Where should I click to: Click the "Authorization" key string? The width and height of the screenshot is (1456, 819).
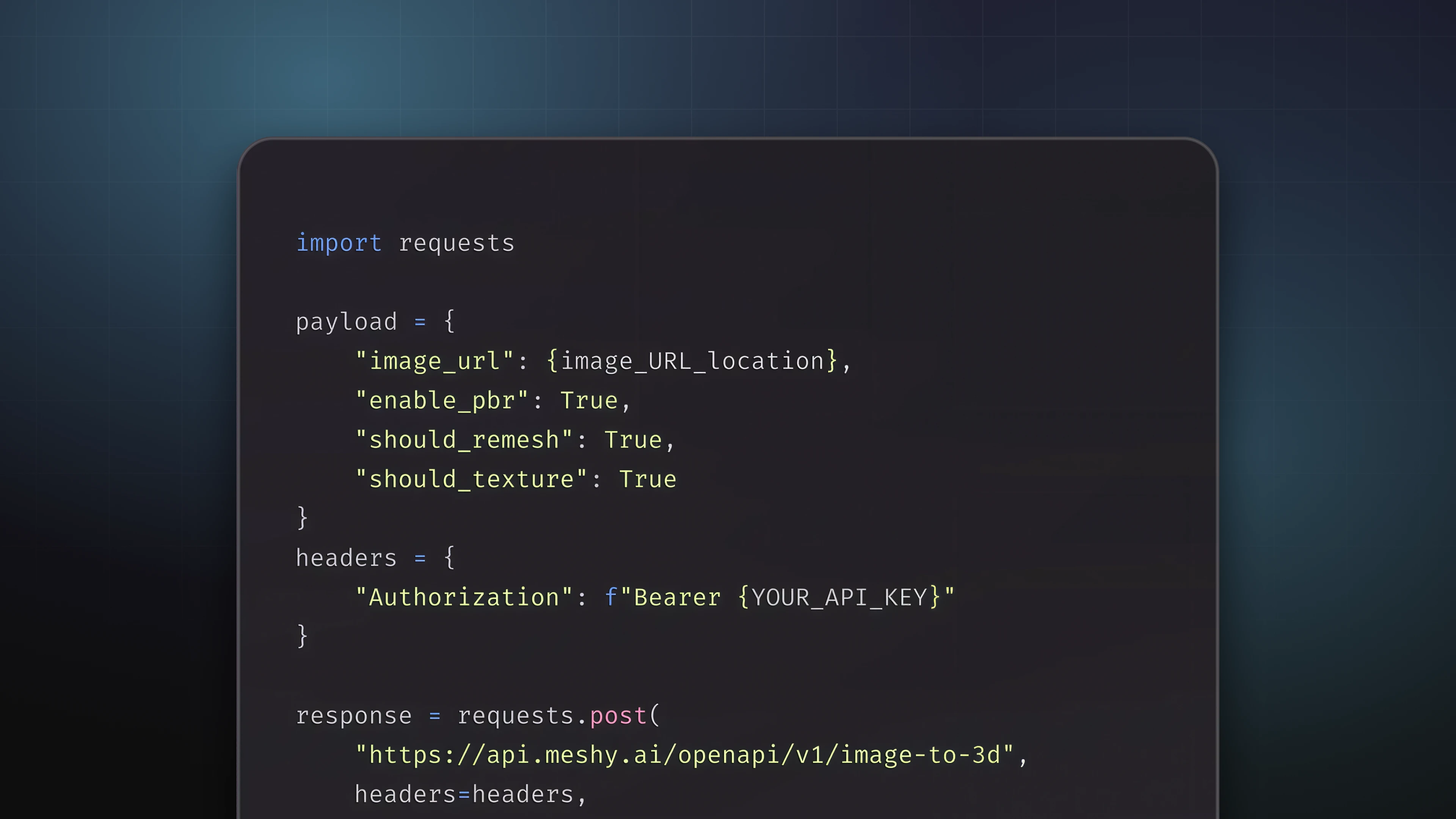463,598
